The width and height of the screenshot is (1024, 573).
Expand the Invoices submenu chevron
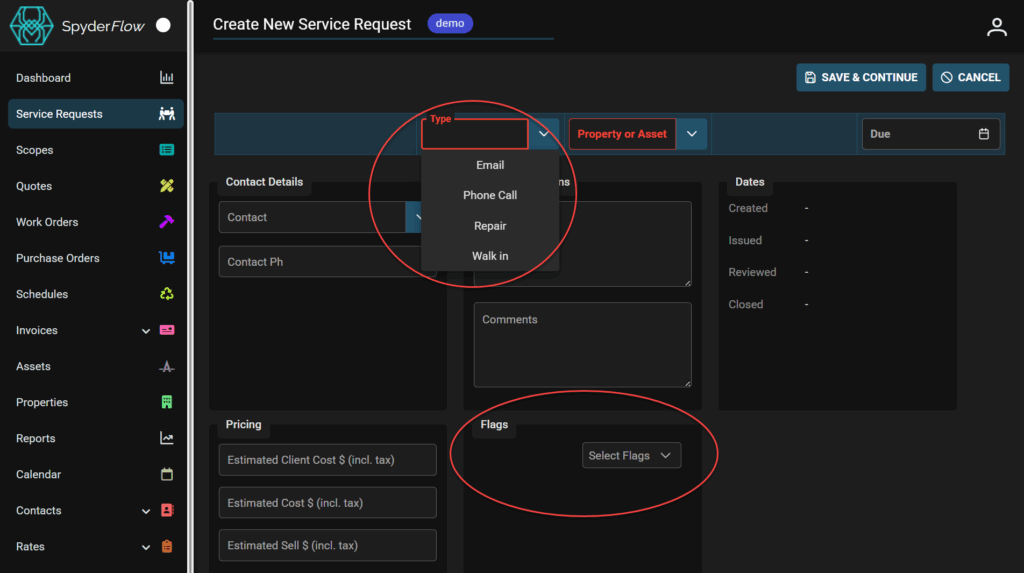146,331
